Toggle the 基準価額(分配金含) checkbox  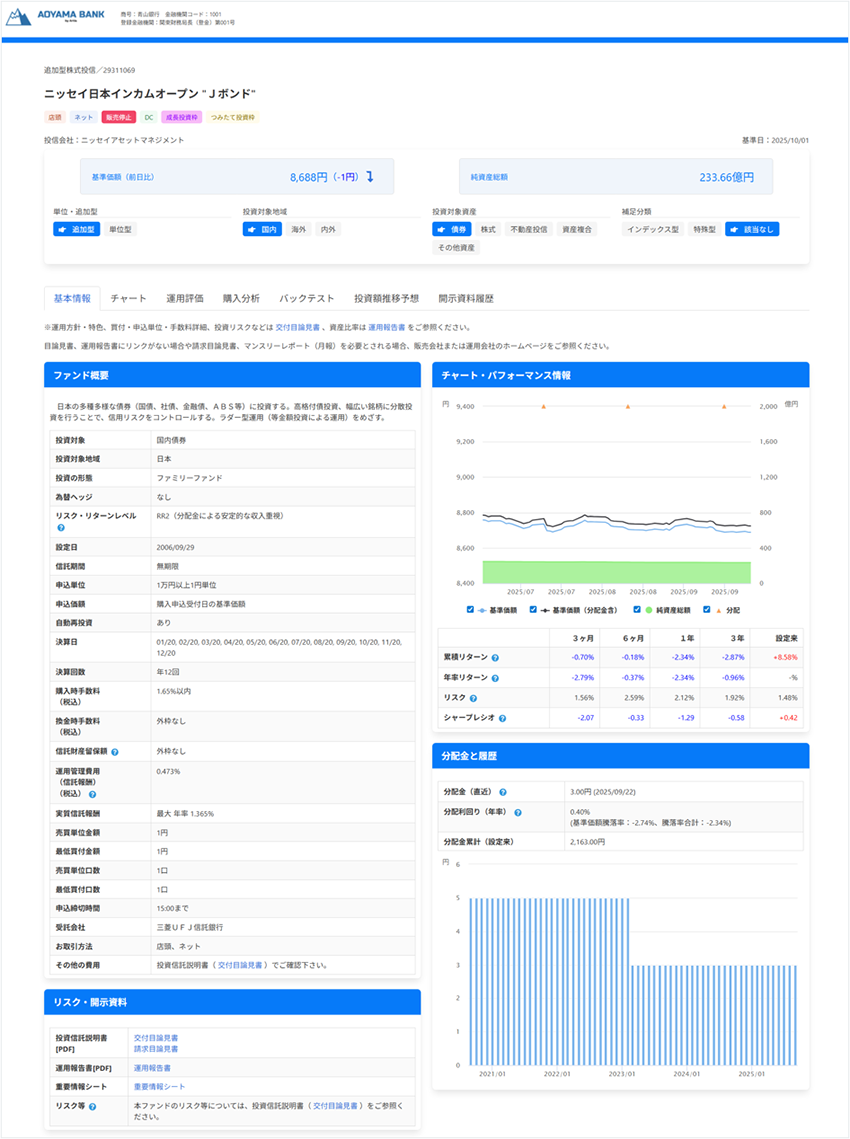click(533, 609)
